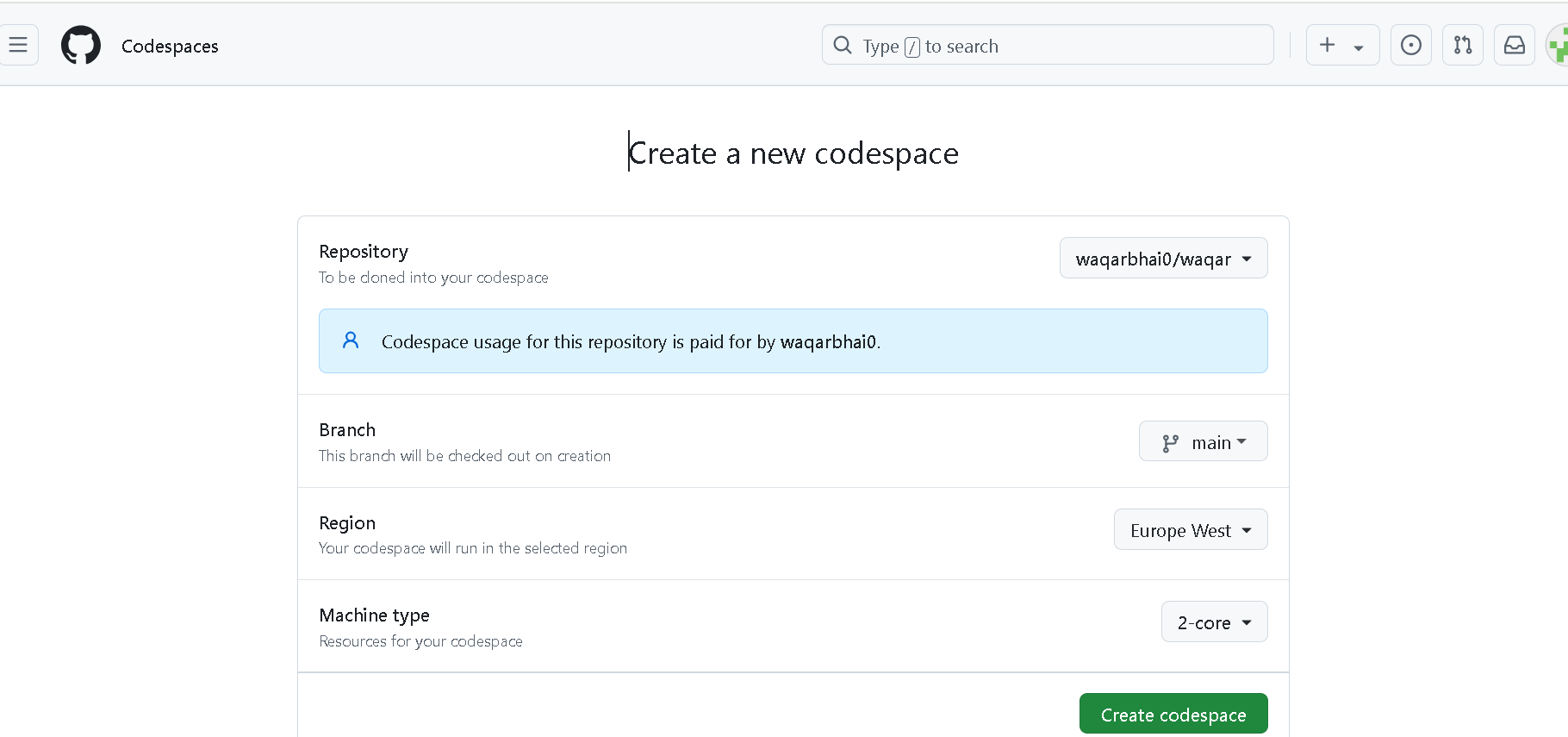Viewport: 1568px width, 737px height.
Task: Focus the 'Type / to search' field
Action: pos(1048,45)
